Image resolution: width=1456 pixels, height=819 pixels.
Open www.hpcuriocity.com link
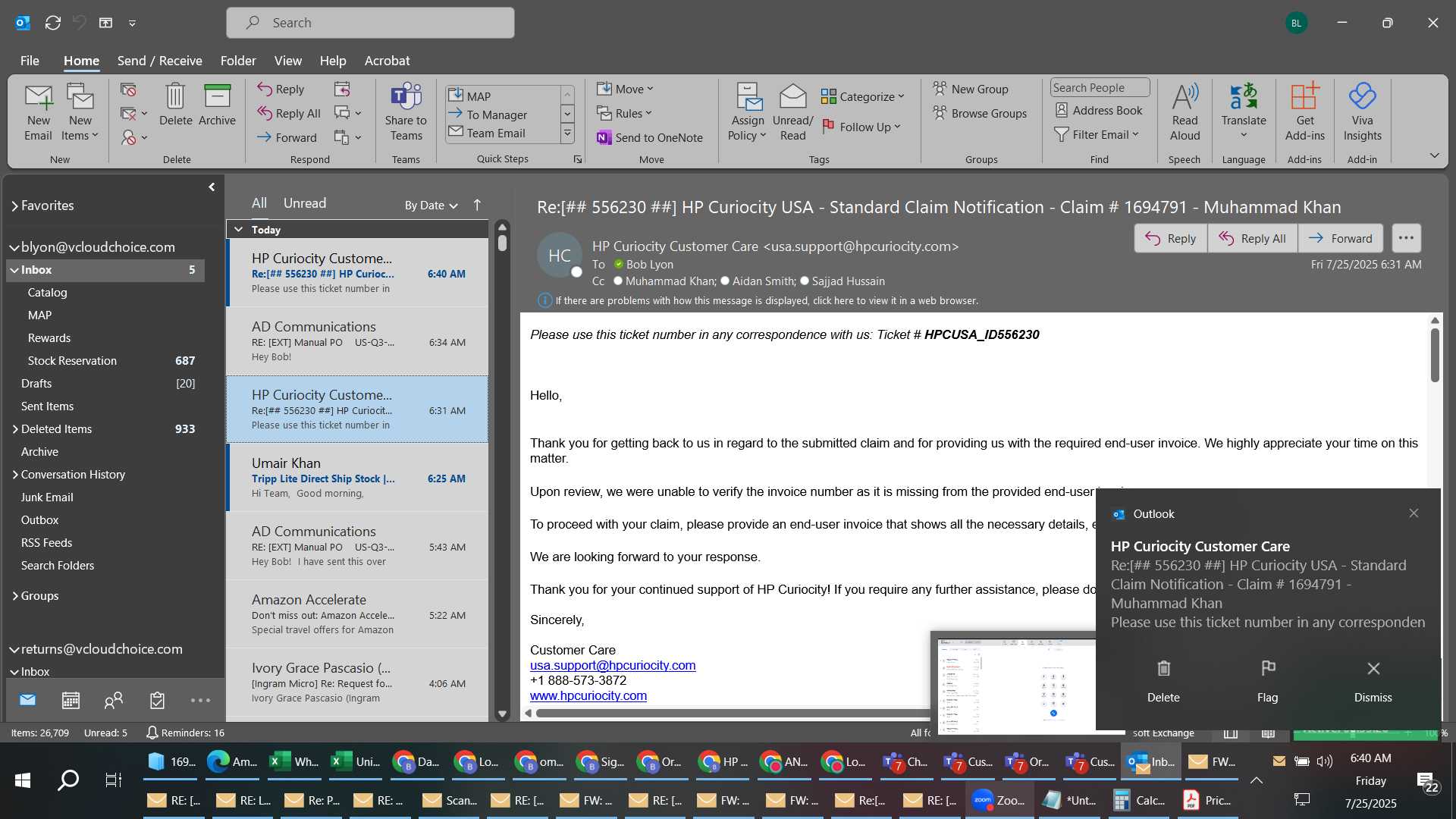588,695
